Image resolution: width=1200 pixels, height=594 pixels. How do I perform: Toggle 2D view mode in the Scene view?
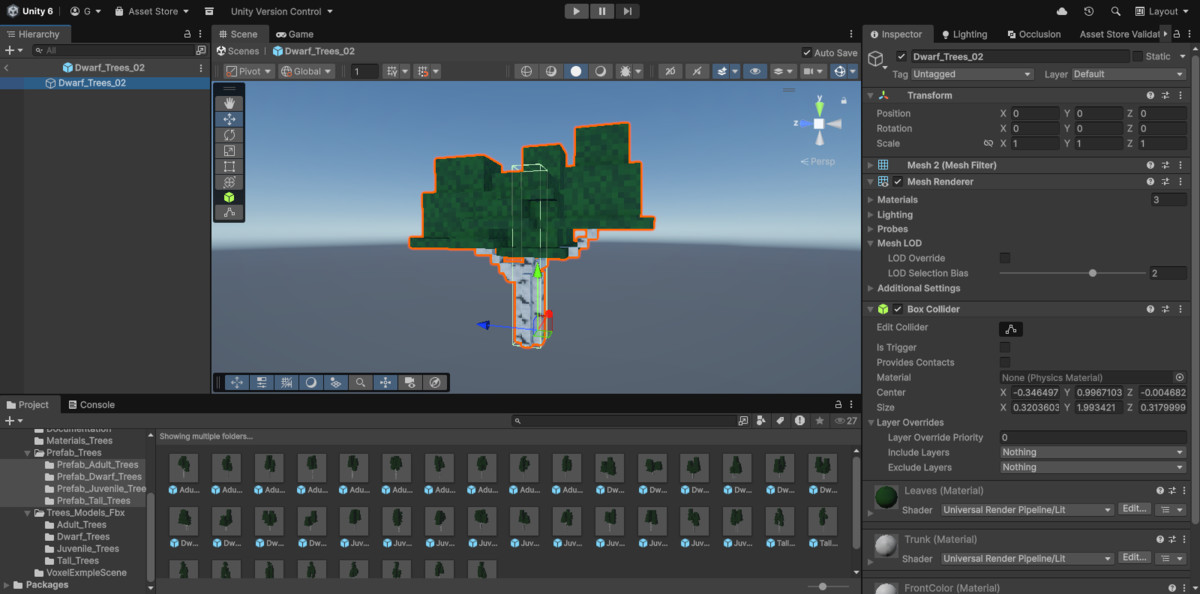click(x=527, y=70)
